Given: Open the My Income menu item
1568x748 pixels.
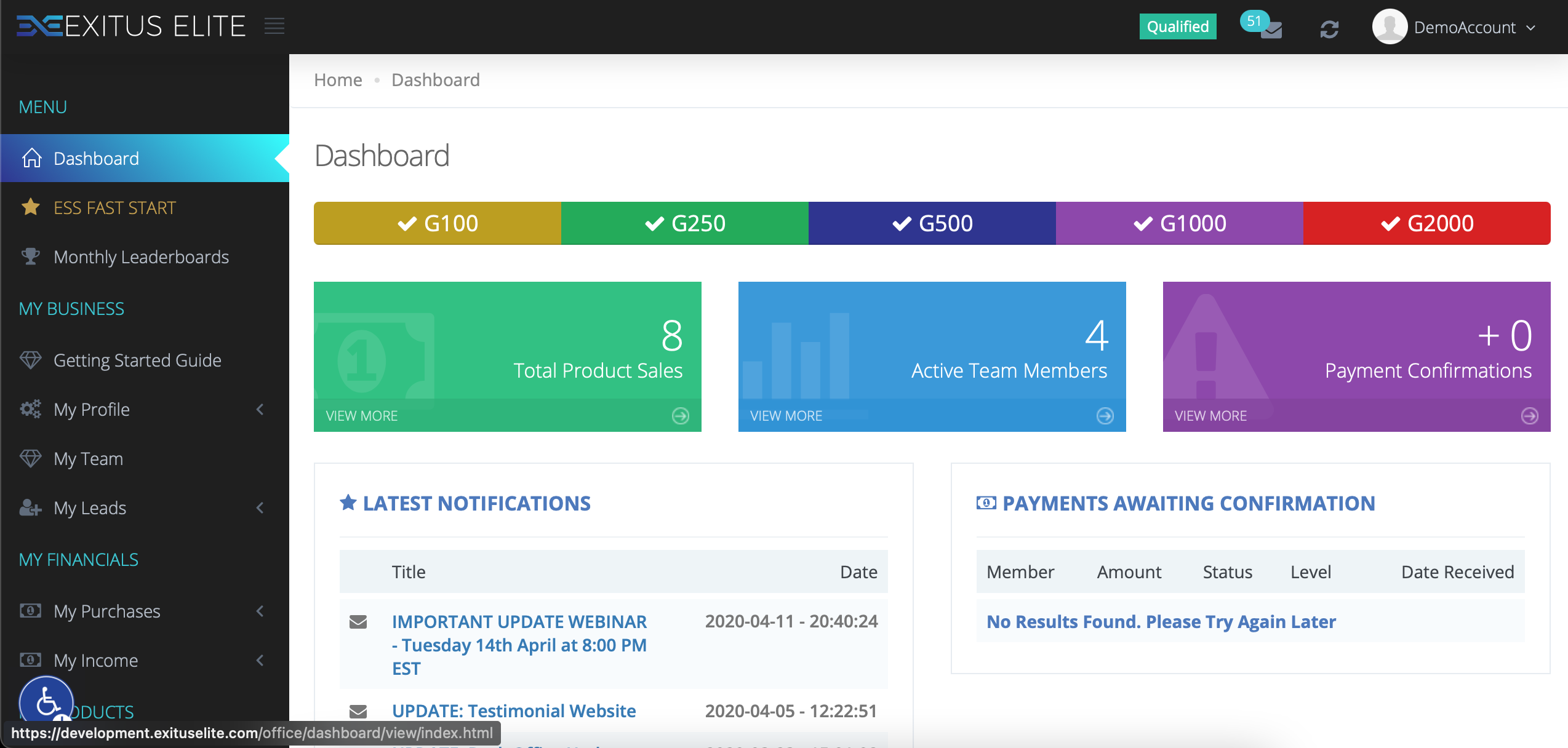Looking at the screenshot, I should tap(145, 660).
